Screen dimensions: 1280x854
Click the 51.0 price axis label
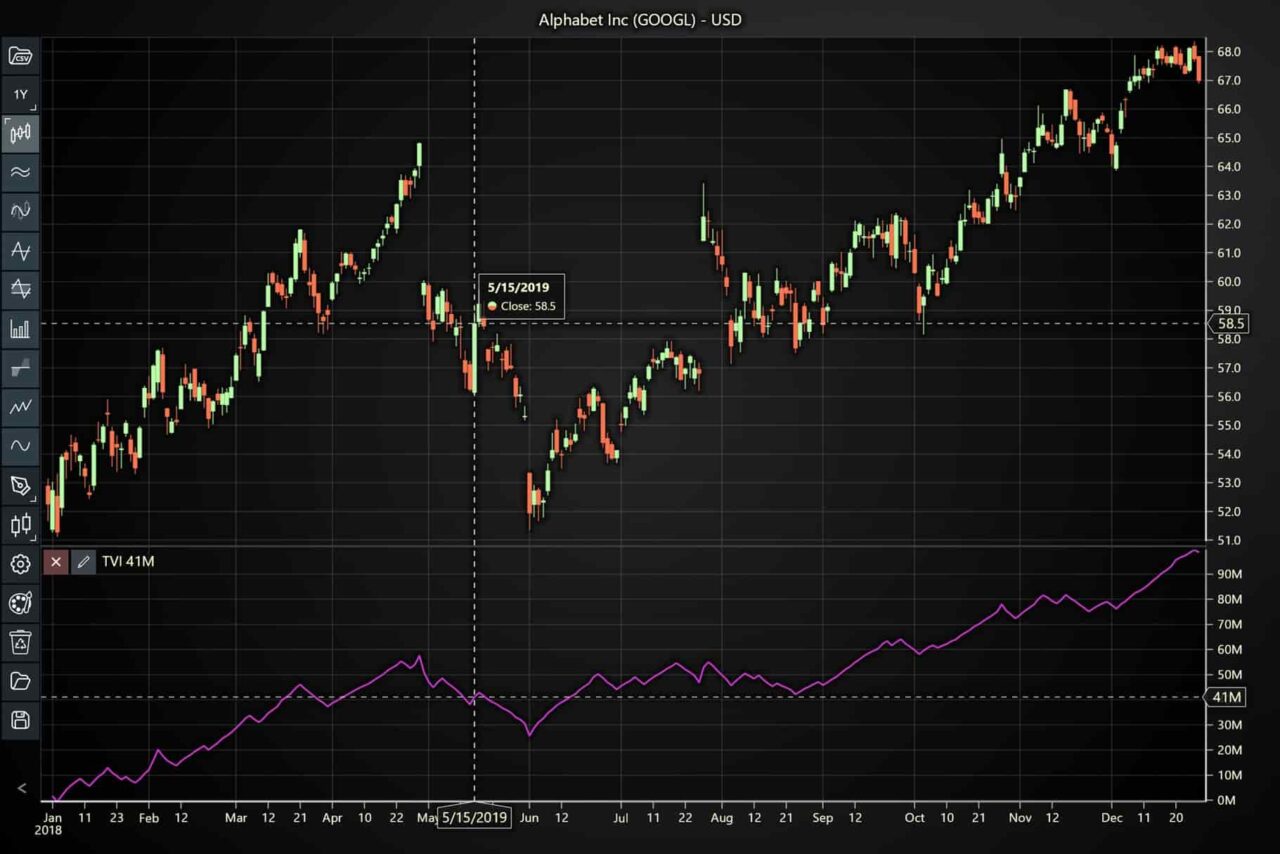[1229, 541]
